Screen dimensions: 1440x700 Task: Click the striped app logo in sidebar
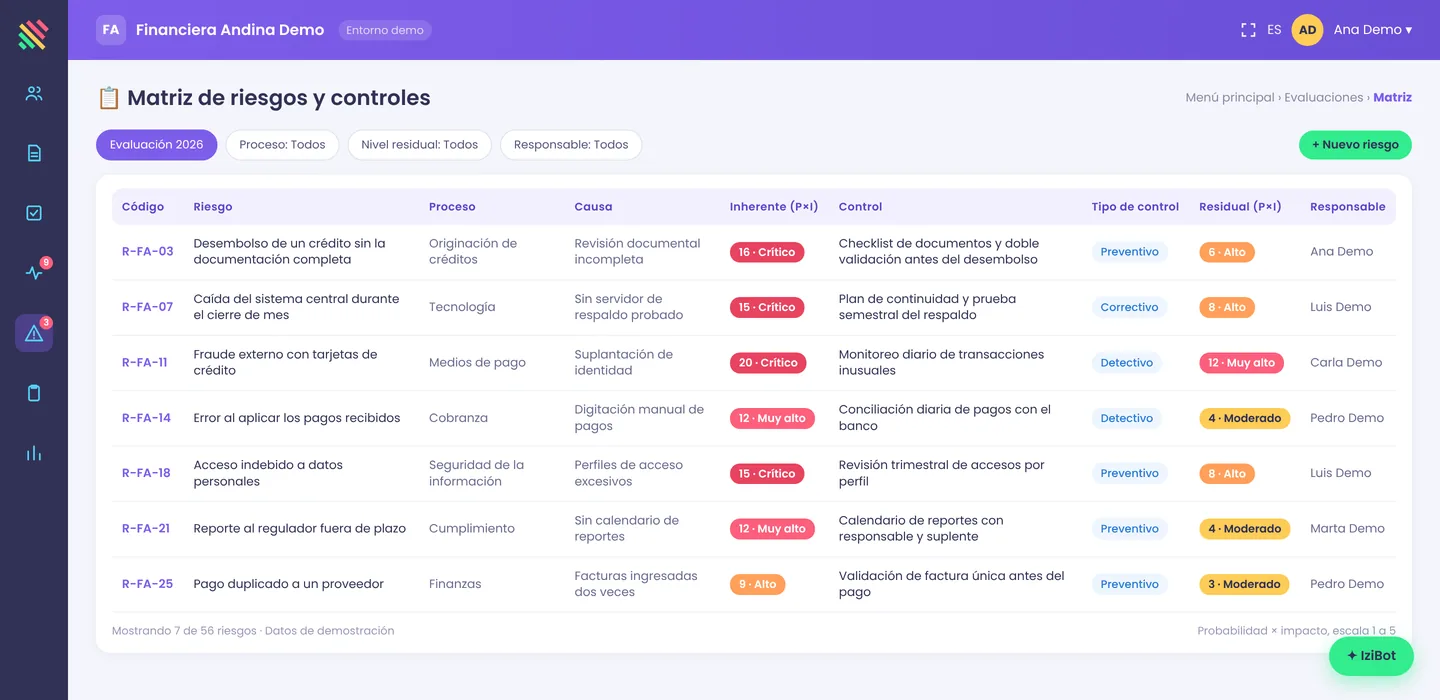click(x=33, y=35)
